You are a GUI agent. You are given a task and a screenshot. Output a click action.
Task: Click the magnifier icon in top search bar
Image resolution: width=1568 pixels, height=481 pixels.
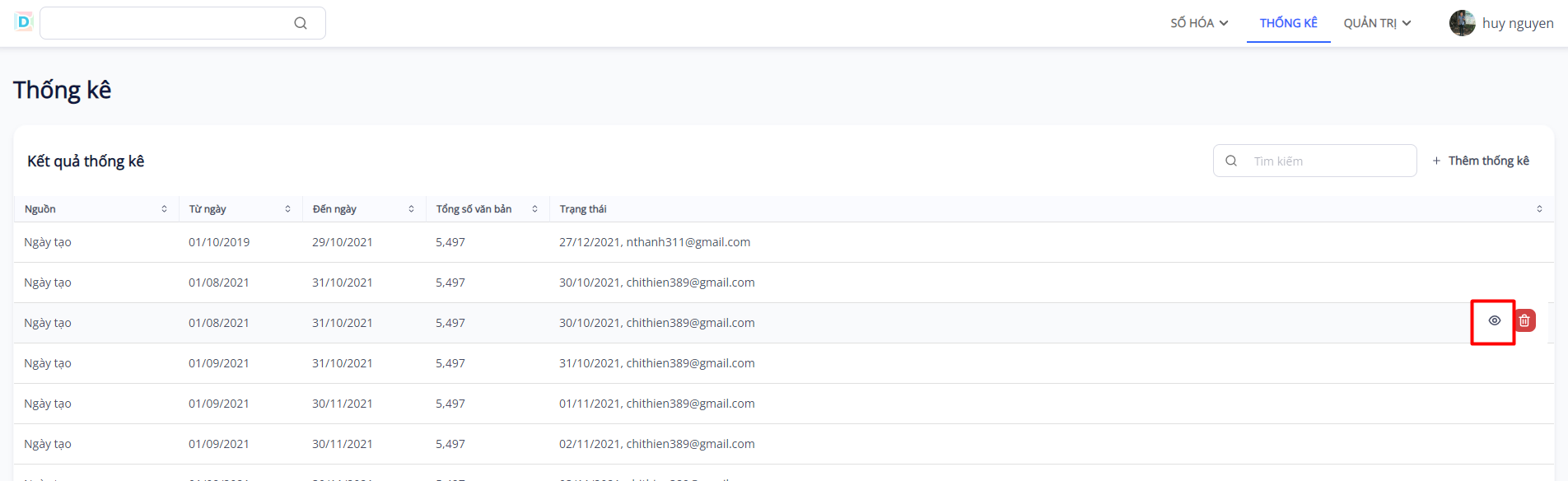tap(301, 23)
